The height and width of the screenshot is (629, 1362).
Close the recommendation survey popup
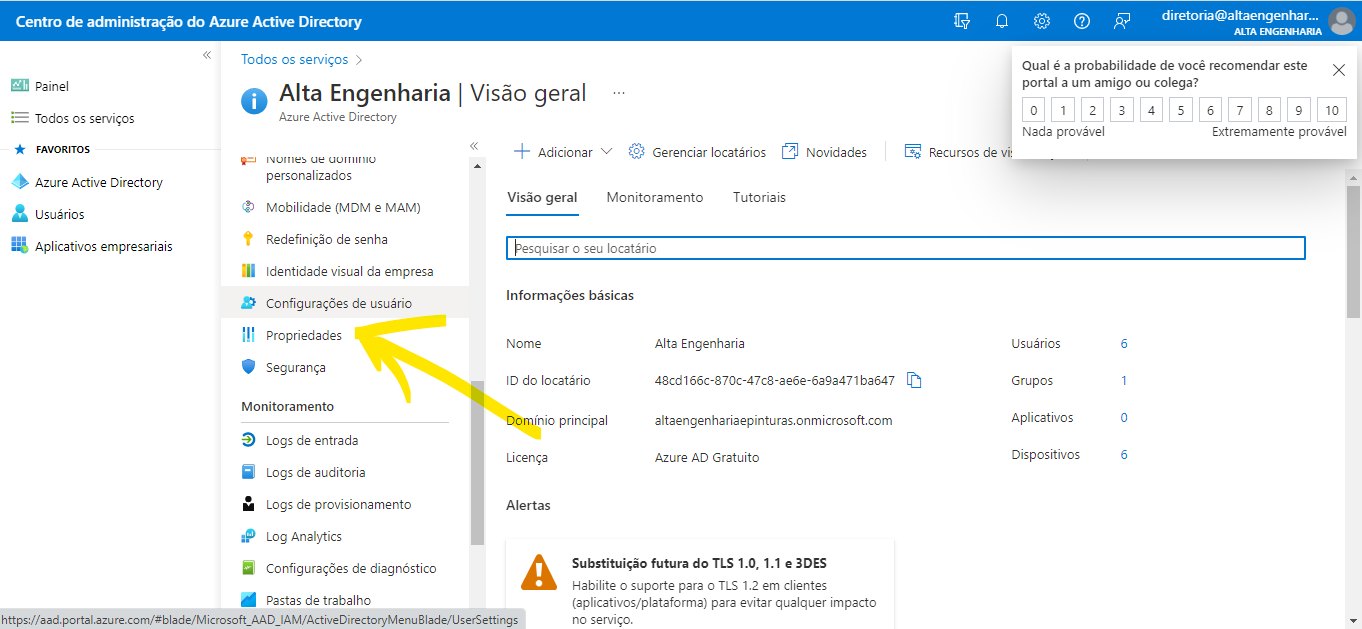(x=1339, y=69)
